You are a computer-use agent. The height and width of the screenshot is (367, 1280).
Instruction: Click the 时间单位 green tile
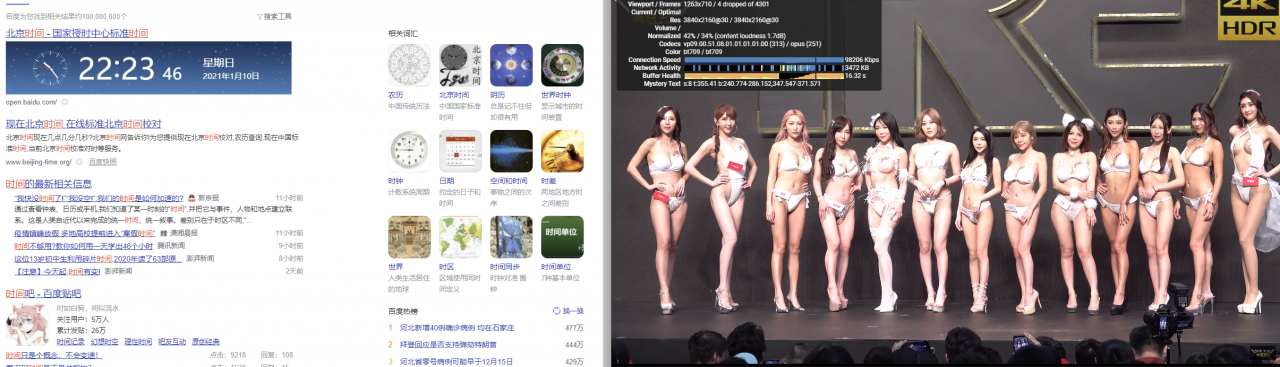[562, 237]
